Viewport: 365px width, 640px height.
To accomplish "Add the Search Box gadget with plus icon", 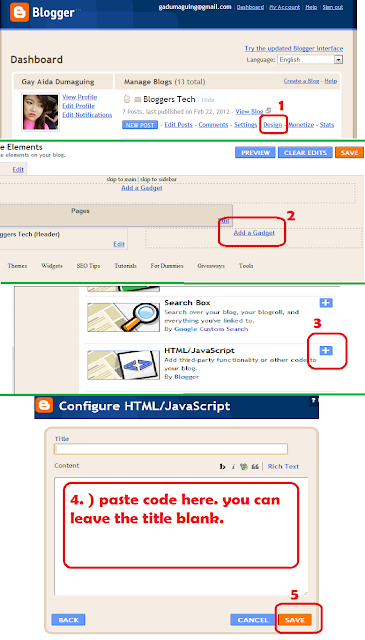I will tap(326, 302).
